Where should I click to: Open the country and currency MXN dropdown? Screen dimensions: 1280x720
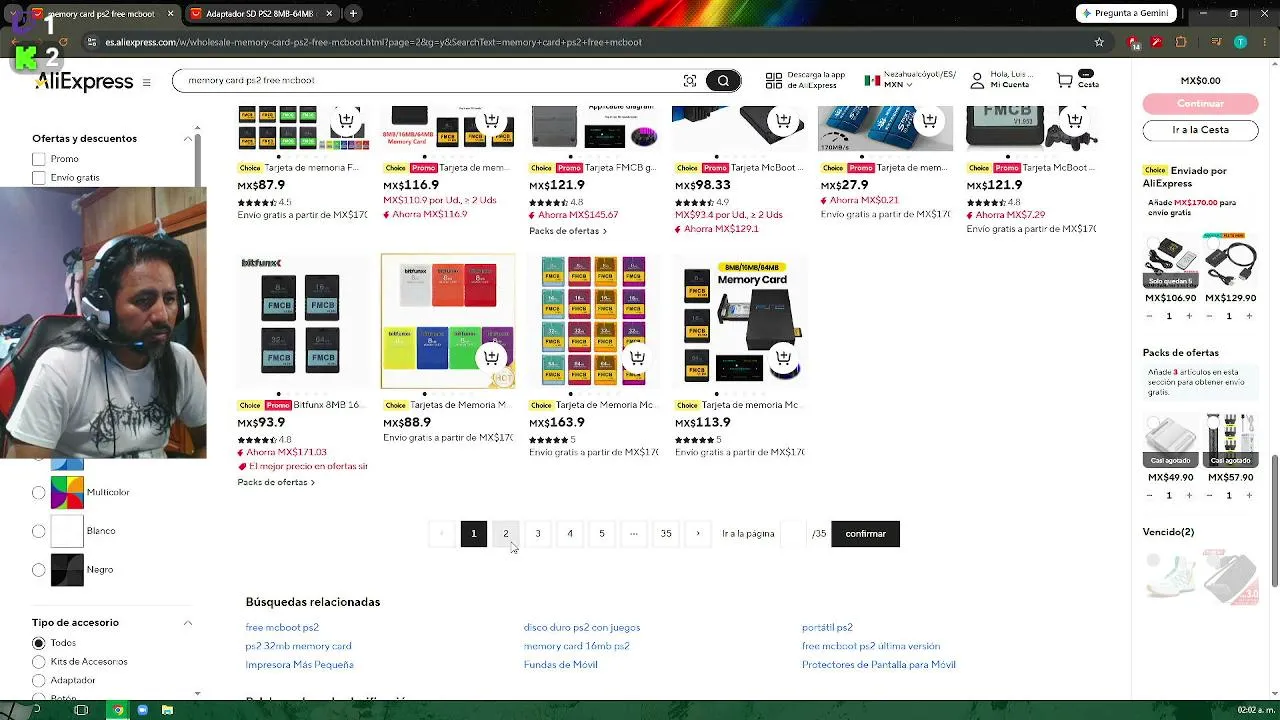(909, 80)
